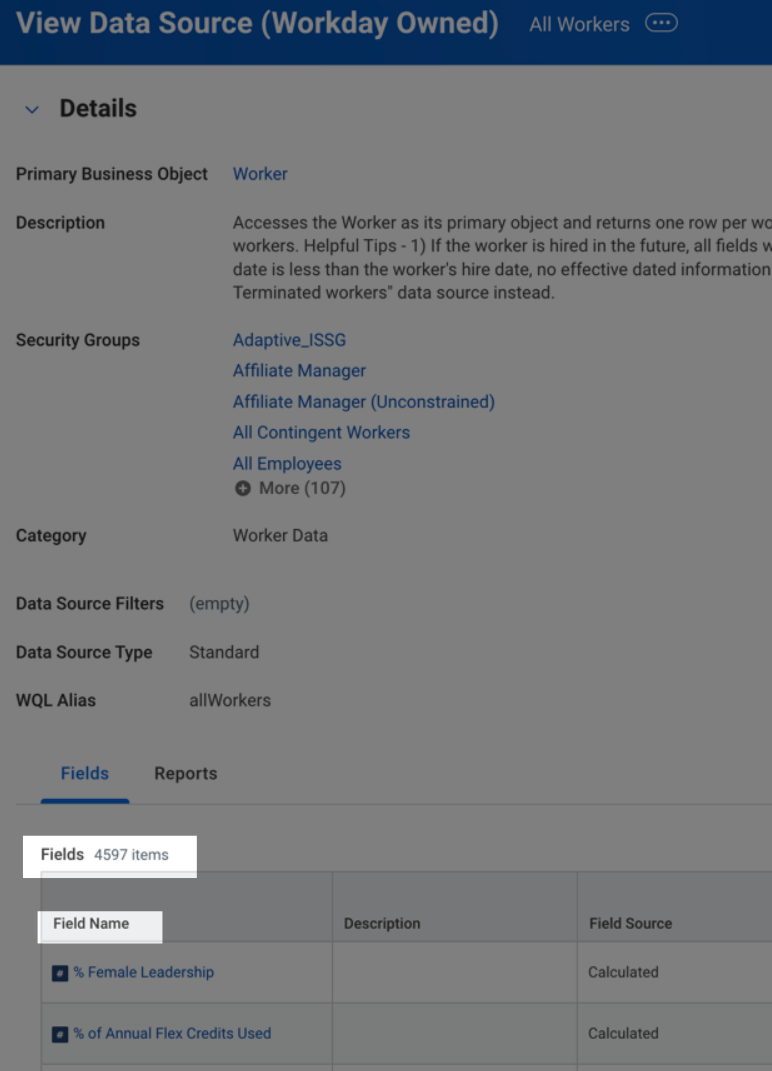
Task: Click the % Female Leadership field icon
Action: pyautogui.click(x=60, y=973)
